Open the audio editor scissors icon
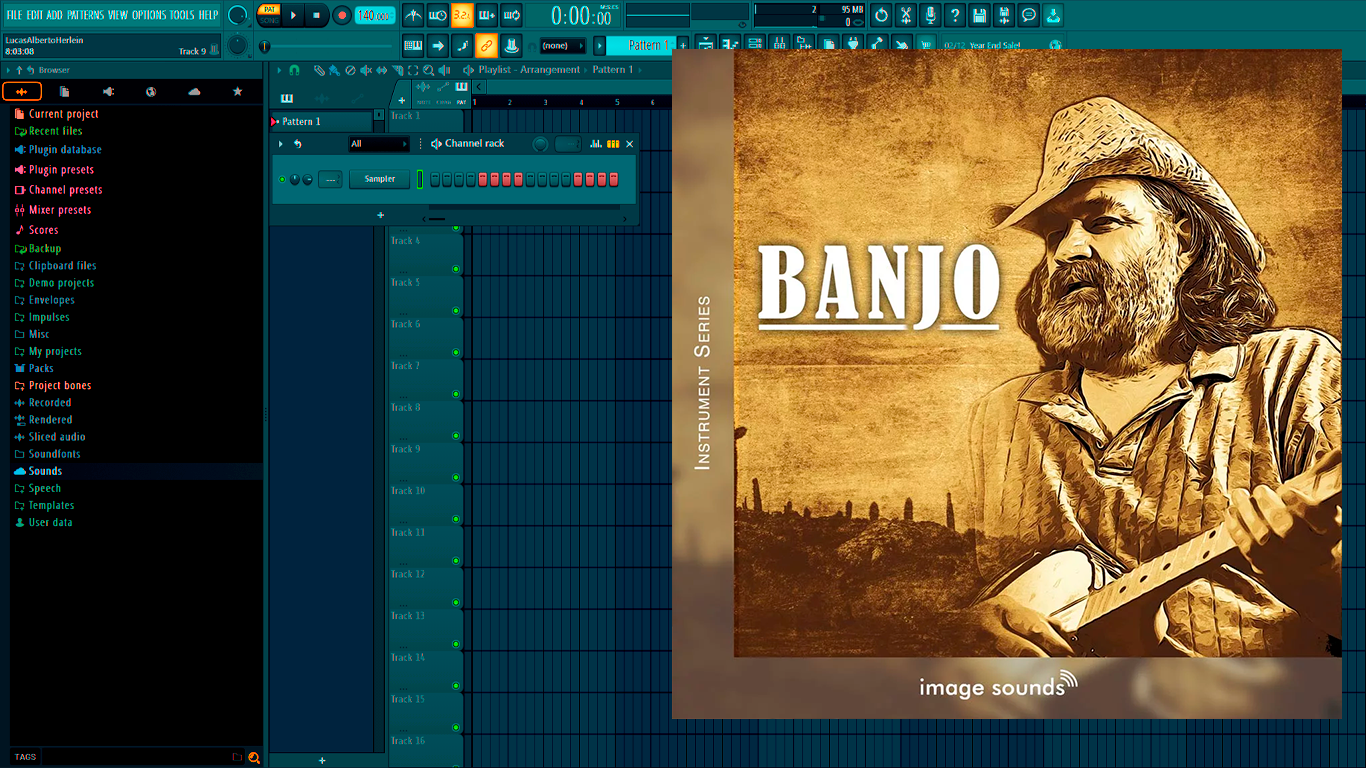The image size is (1366, 768). [x=905, y=15]
